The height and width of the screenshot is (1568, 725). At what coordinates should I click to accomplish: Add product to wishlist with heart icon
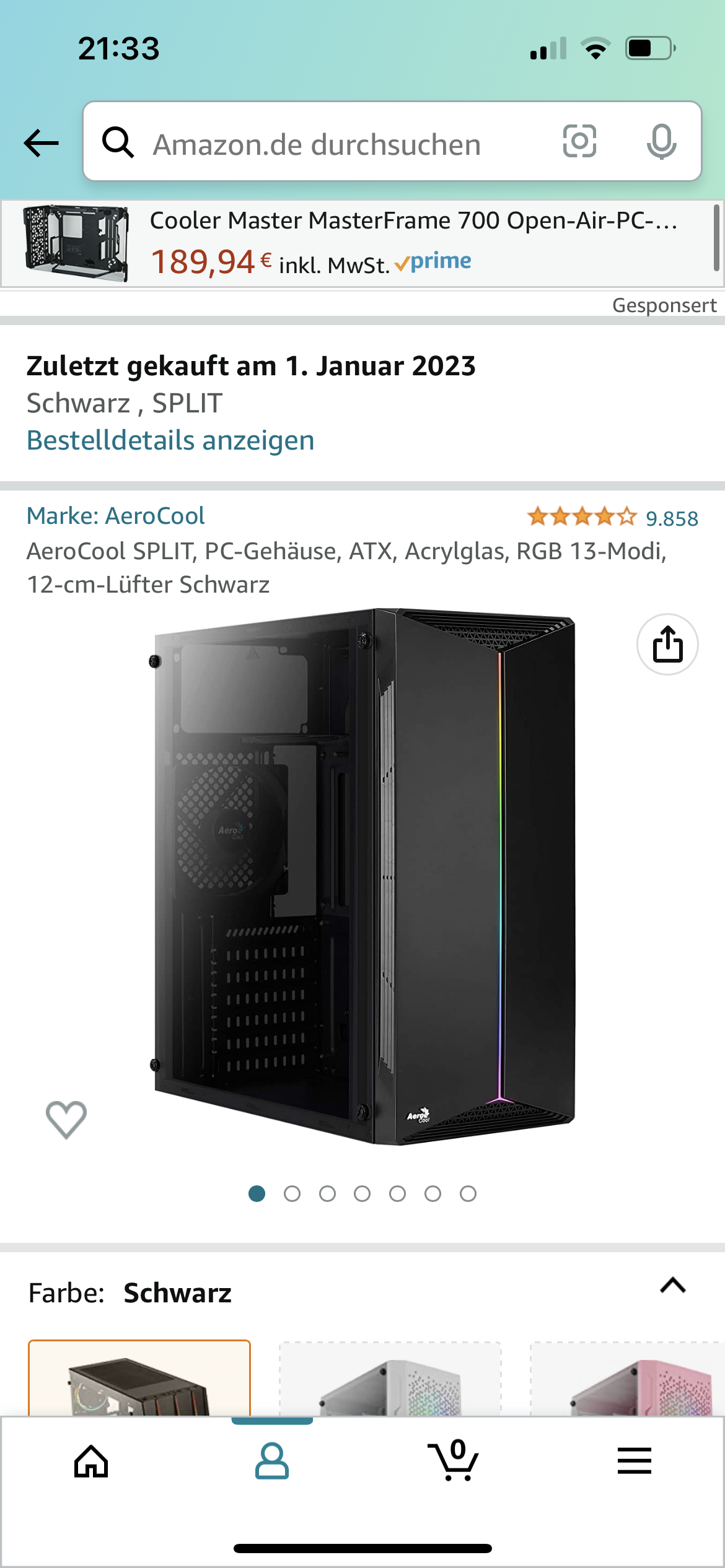coord(66,1120)
